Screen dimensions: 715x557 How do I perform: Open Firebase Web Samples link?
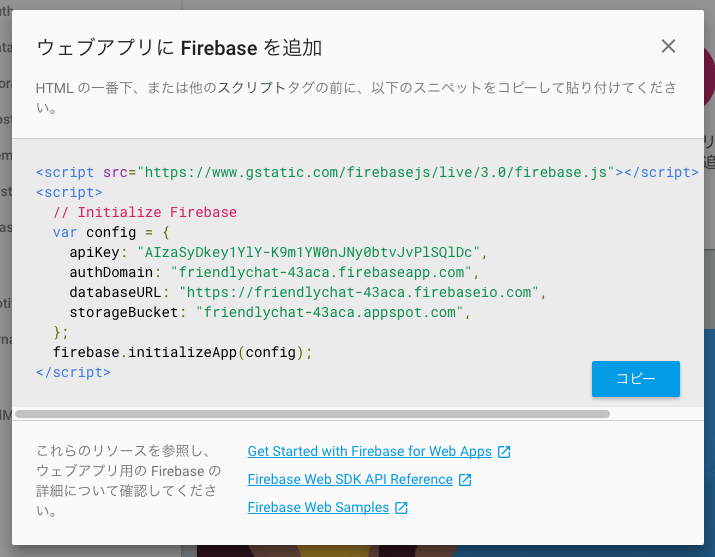[318, 507]
